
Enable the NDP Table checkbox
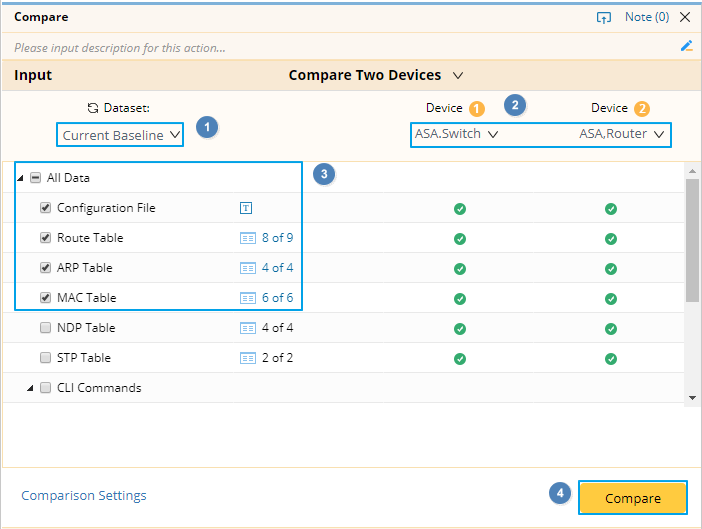(x=45, y=328)
